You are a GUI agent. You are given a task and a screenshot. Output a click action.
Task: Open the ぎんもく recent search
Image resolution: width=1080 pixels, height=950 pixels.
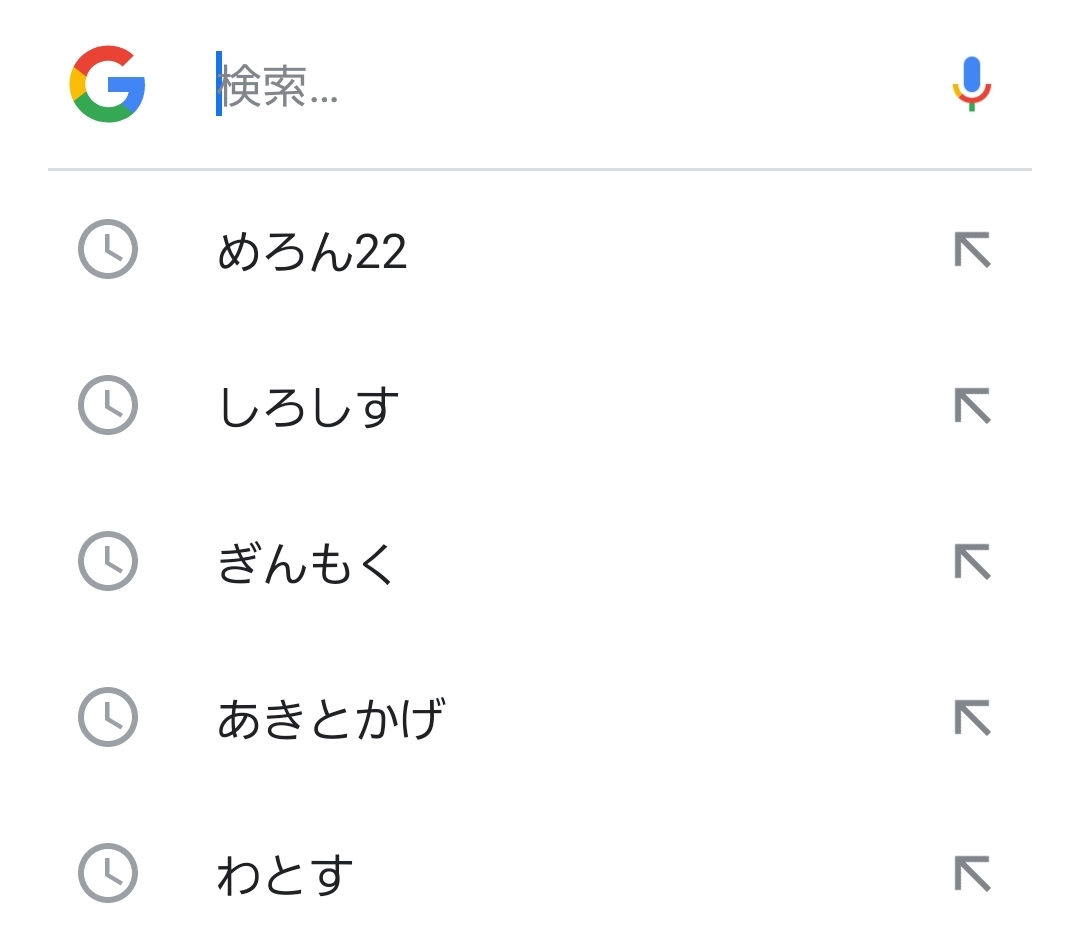point(306,563)
